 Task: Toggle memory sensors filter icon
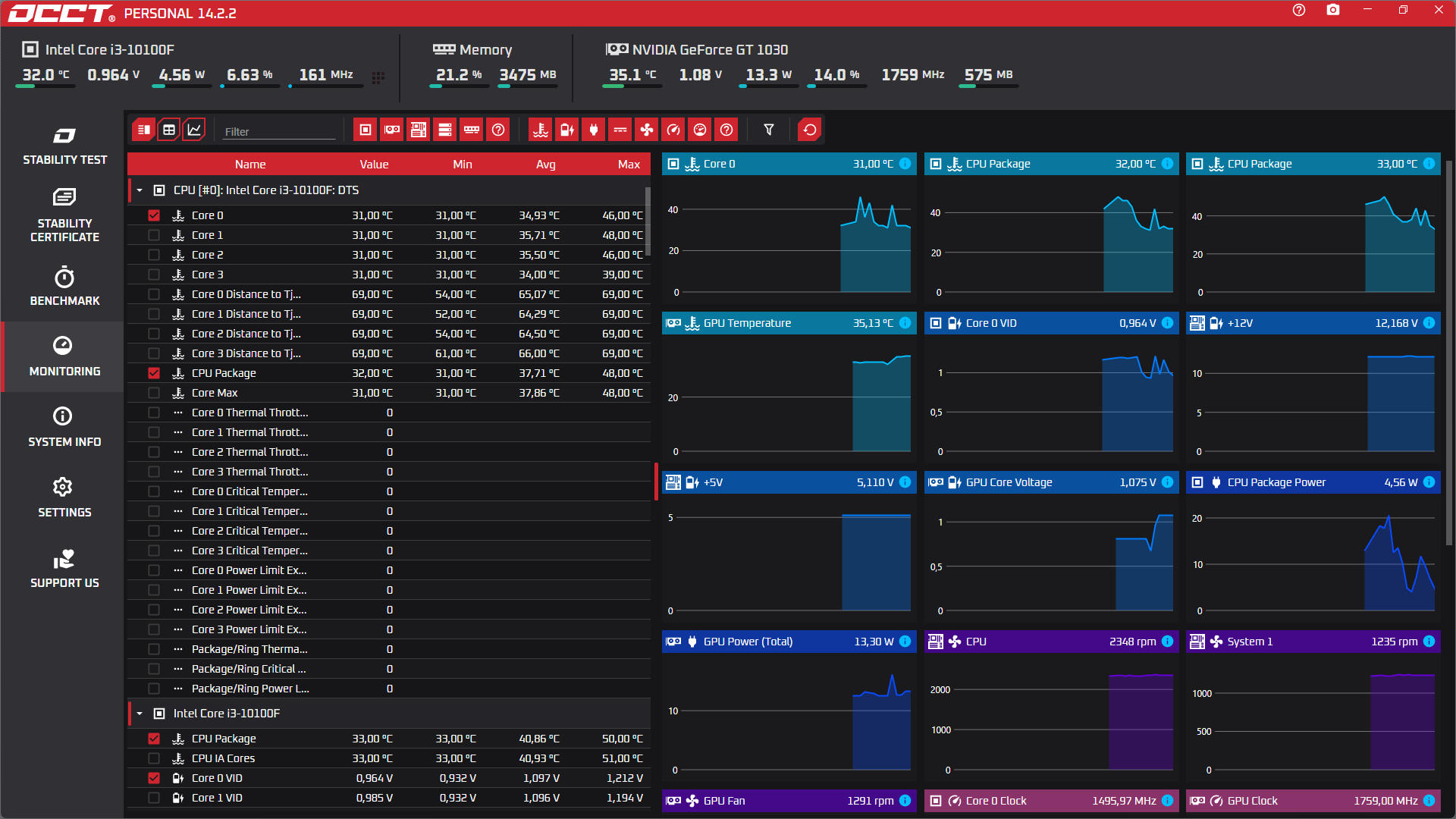[x=472, y=130]
